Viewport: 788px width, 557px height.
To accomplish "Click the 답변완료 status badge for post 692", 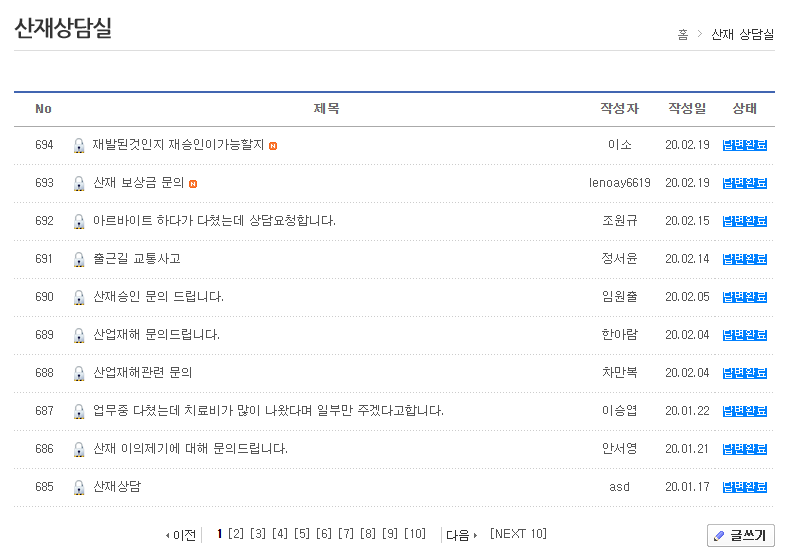I will coord(744,221).
